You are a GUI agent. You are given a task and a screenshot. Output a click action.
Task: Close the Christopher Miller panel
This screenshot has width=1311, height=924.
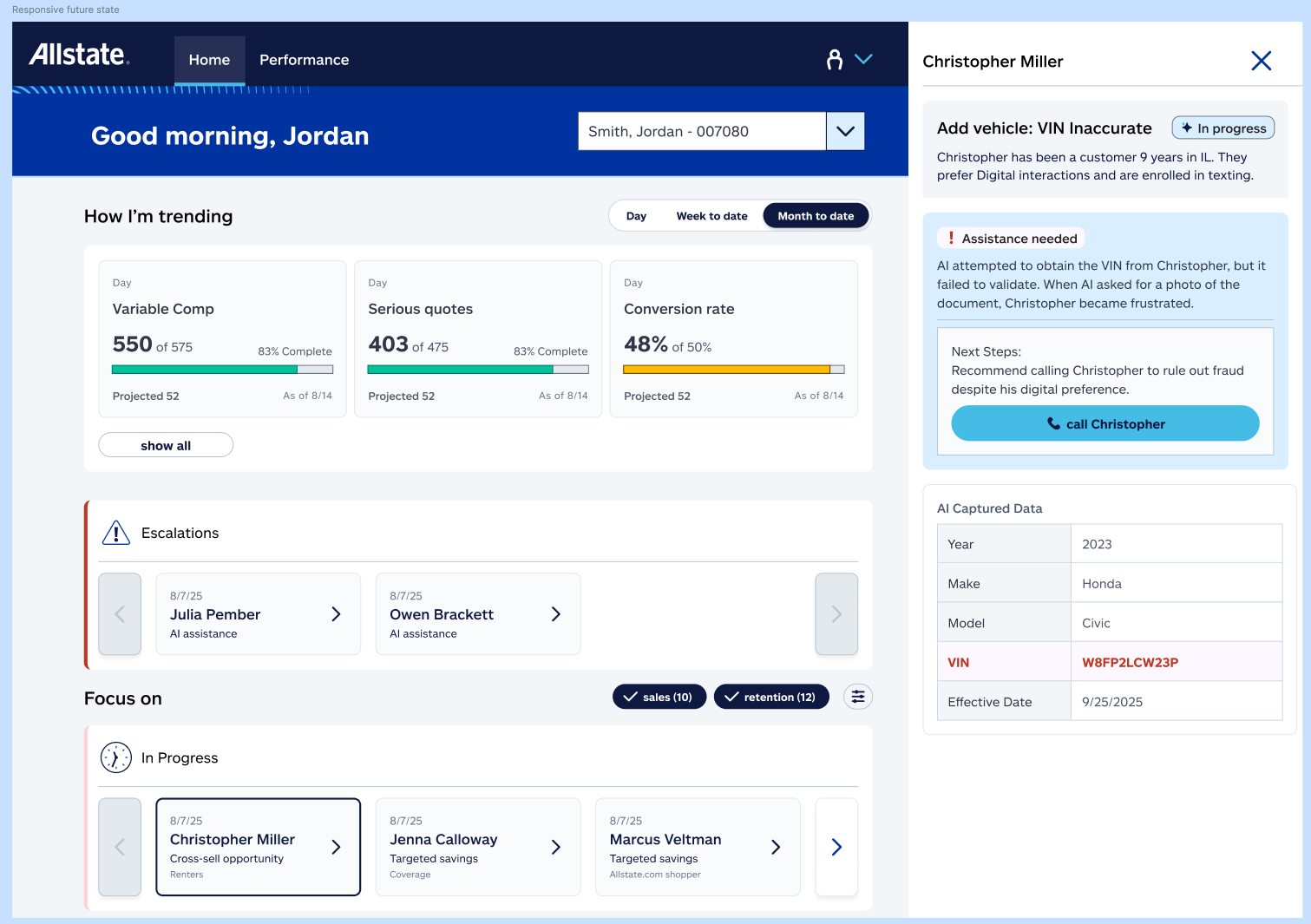pos(1261,61)
